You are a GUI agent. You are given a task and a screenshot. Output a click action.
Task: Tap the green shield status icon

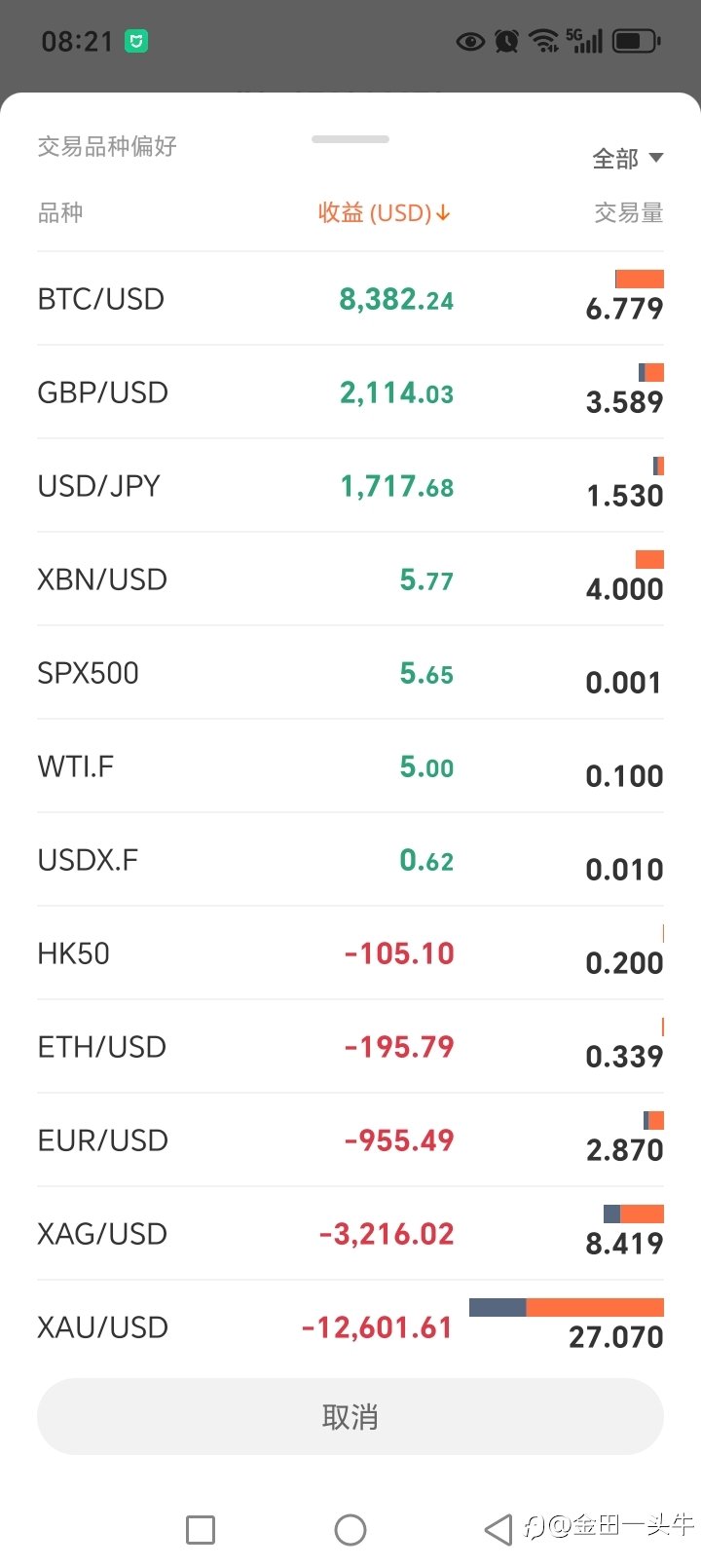pos(136,41)
